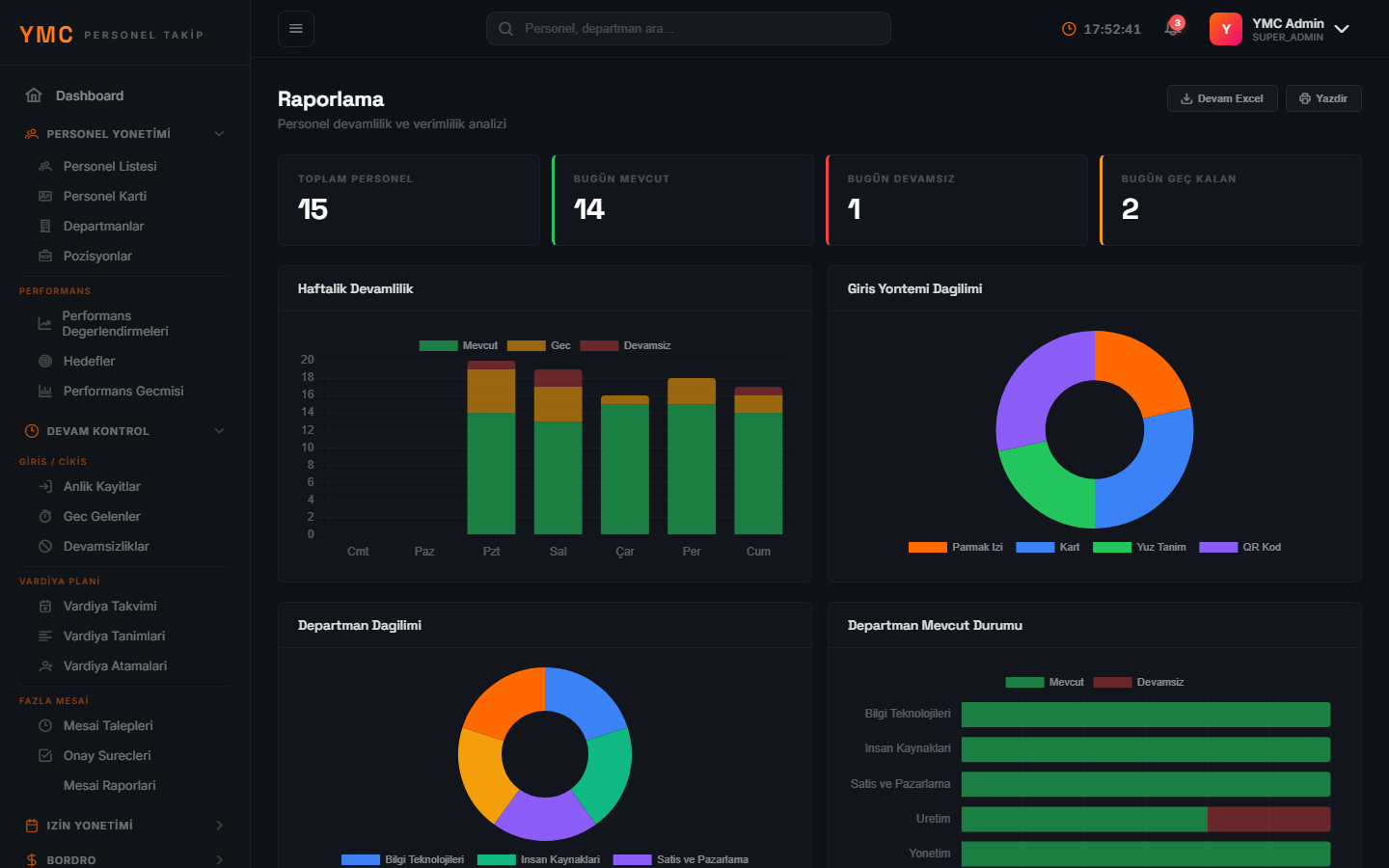
Task: Click the Izin Yonetimi calendar icon
Action: [32, 826]
